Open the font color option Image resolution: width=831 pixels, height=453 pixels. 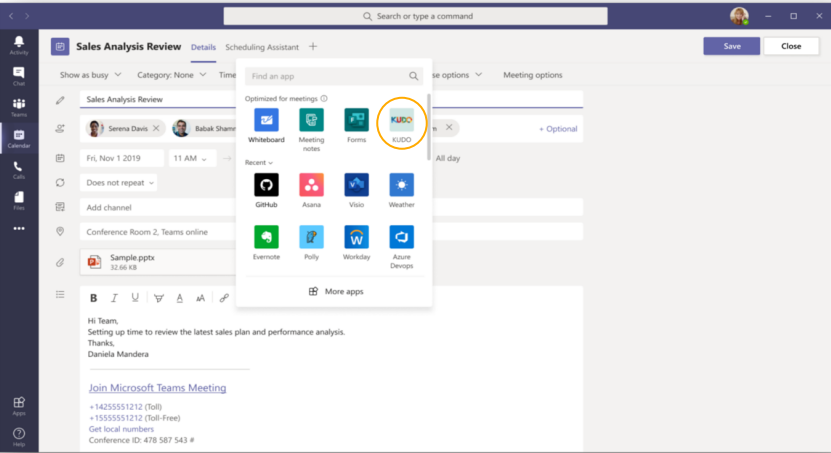pyautogui.click(x=180, y=298)
